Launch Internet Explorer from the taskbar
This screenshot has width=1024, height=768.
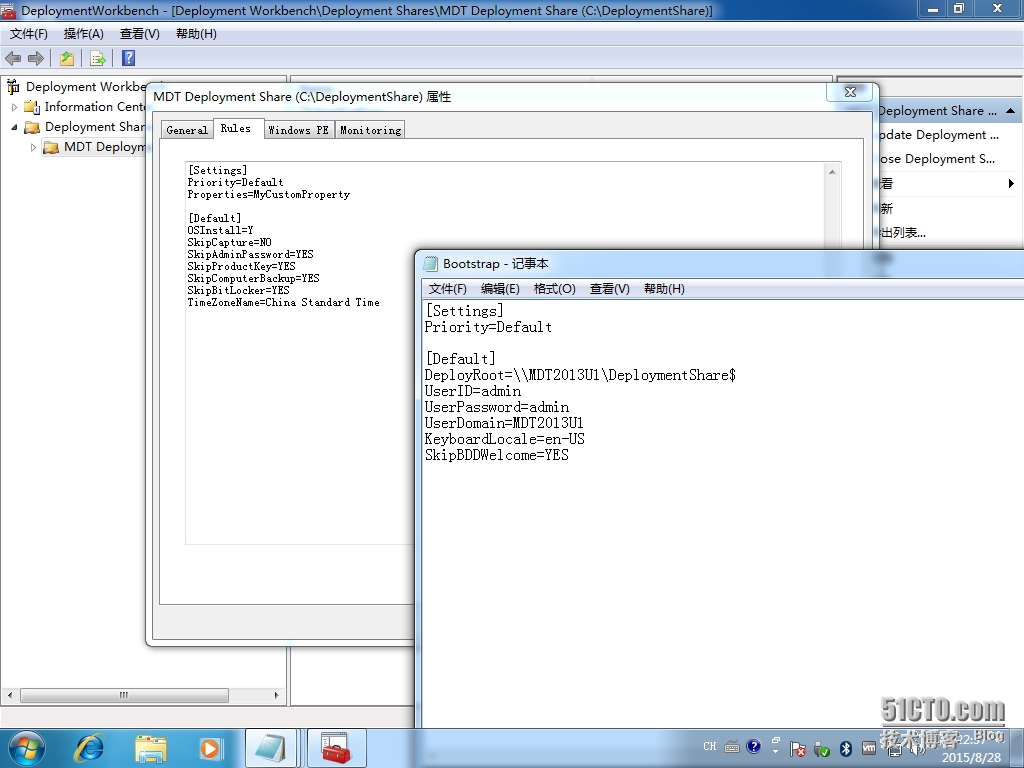pyautogui.click(x=89, y=748)
